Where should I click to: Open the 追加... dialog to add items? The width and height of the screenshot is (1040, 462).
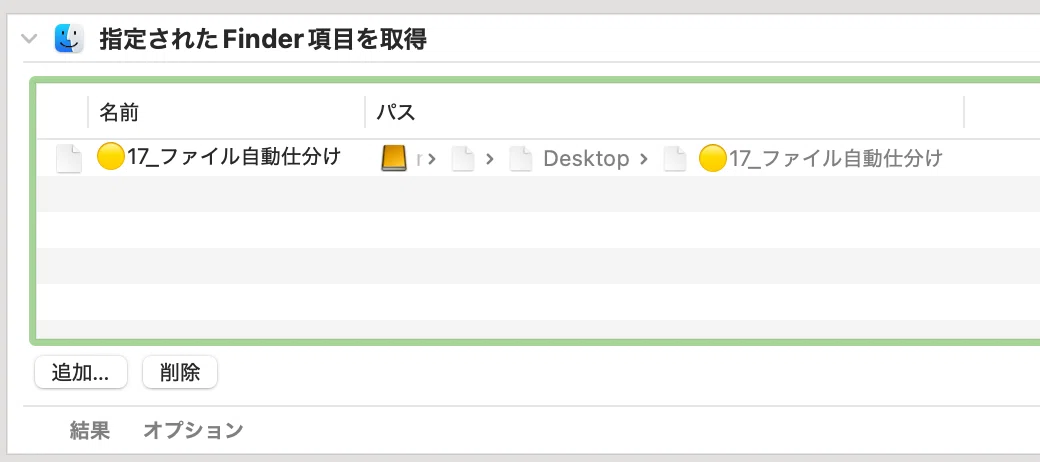coord(80,373)
